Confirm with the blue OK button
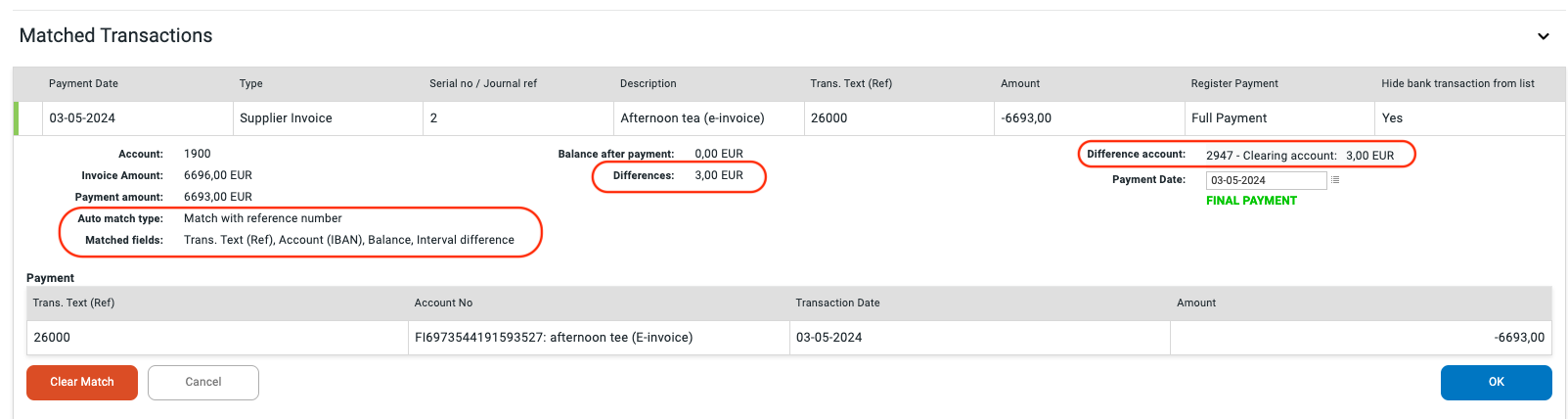The width and height of the screenshot is (1568, 419). [1495, 382]
